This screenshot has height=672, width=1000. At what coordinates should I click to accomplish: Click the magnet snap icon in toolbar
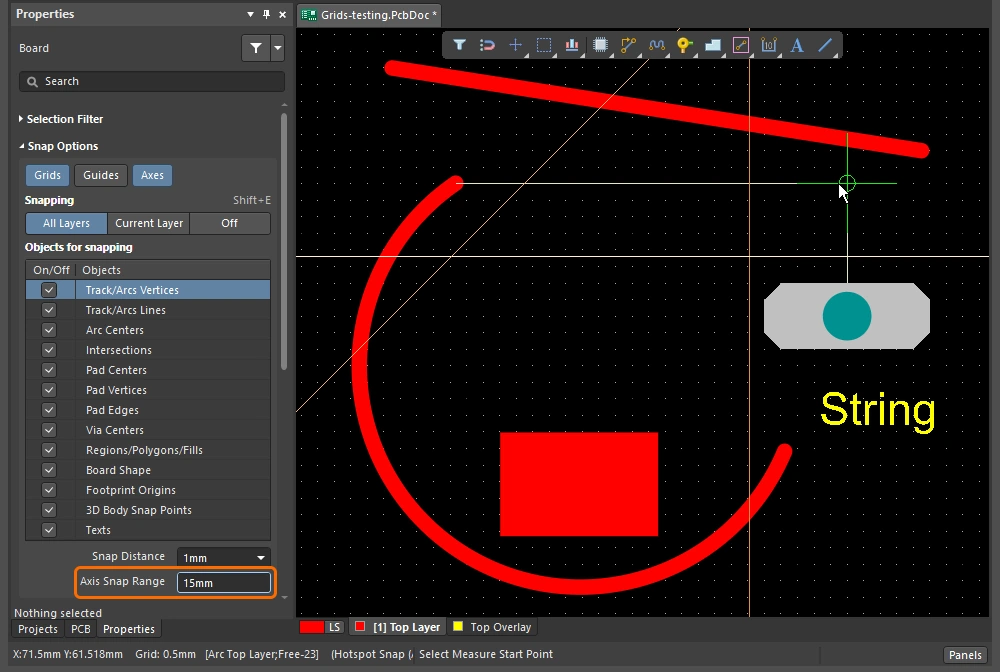click(x=487, y=45)
